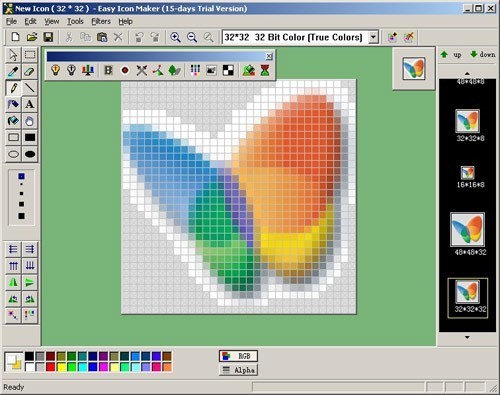Select the Eraser tool

coord(30,71)
